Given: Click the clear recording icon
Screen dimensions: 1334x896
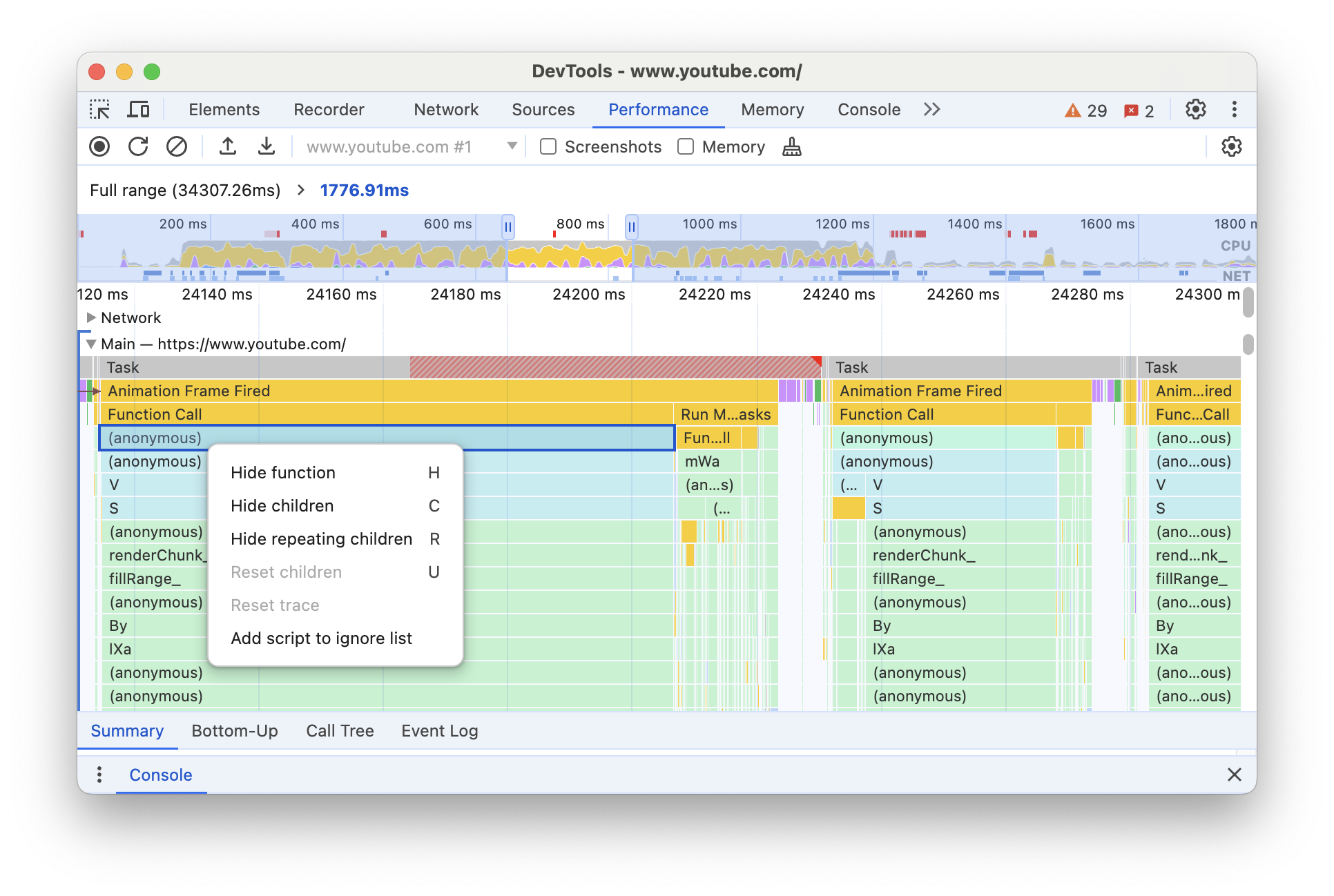Looking at the screenshot, I should [175, 147].
